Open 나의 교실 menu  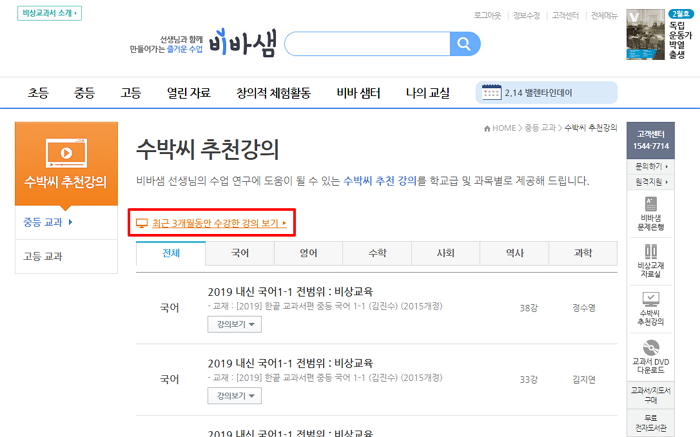coord(428,93)
